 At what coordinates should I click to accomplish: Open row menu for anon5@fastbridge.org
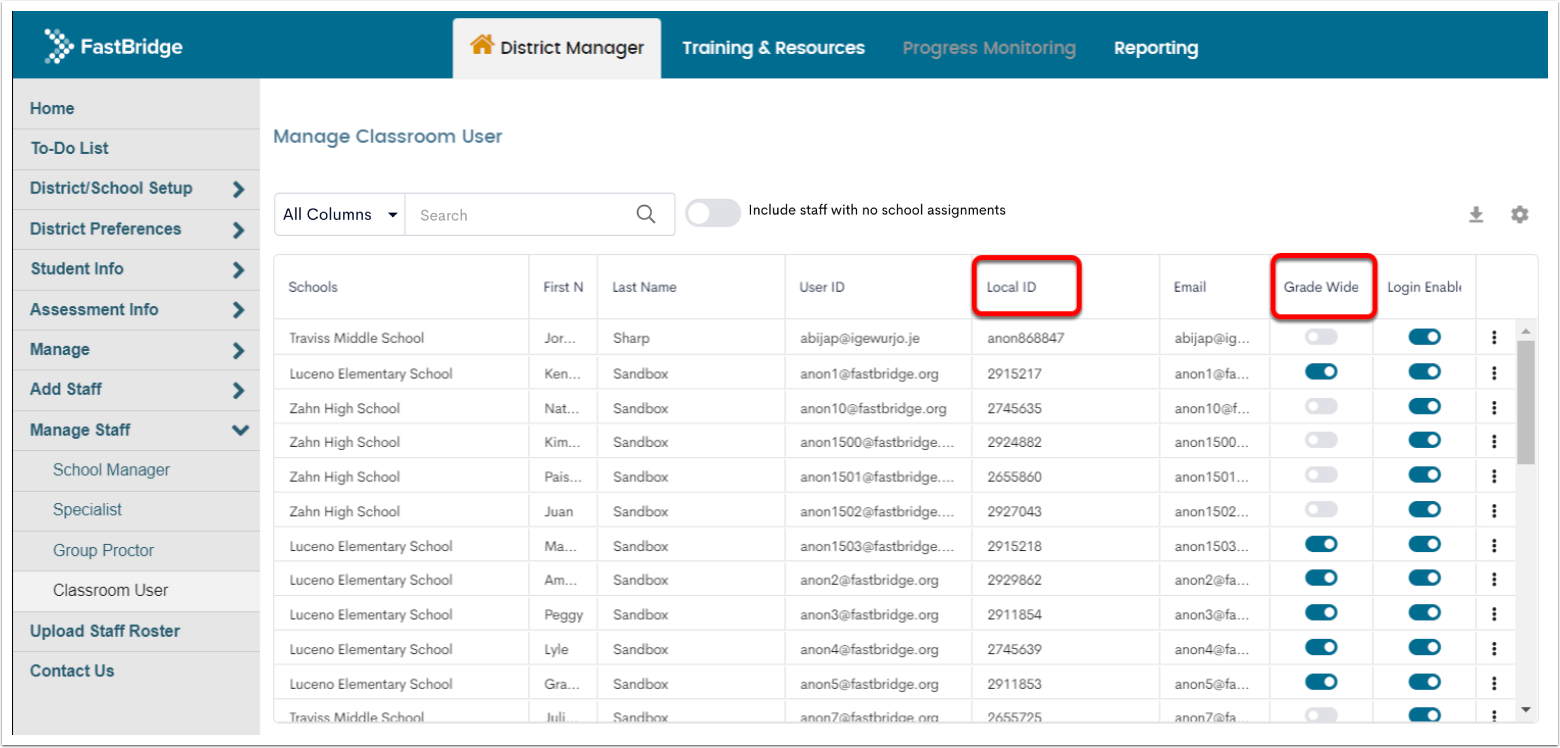pos(1494,684)
